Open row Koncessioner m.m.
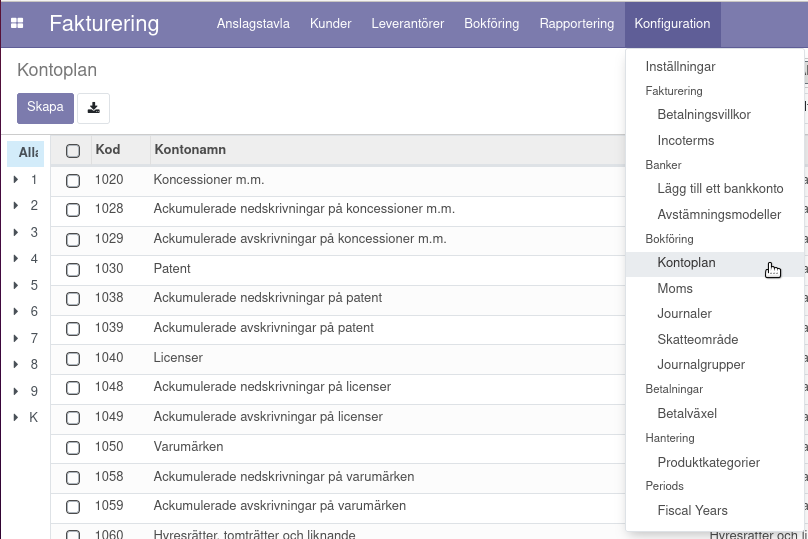This screenshot has width=808, height=539. pyautogui.click(x=209, y=179)
